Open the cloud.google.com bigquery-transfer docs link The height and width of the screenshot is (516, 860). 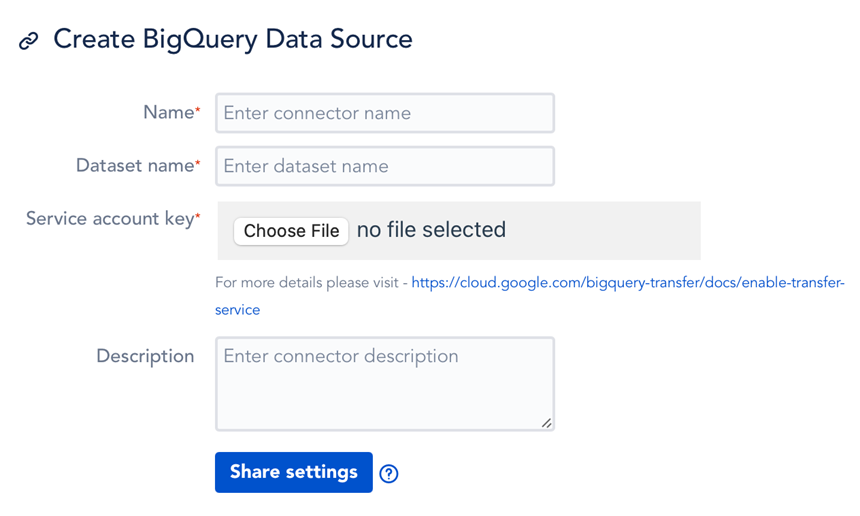click(x=627, y=283)
